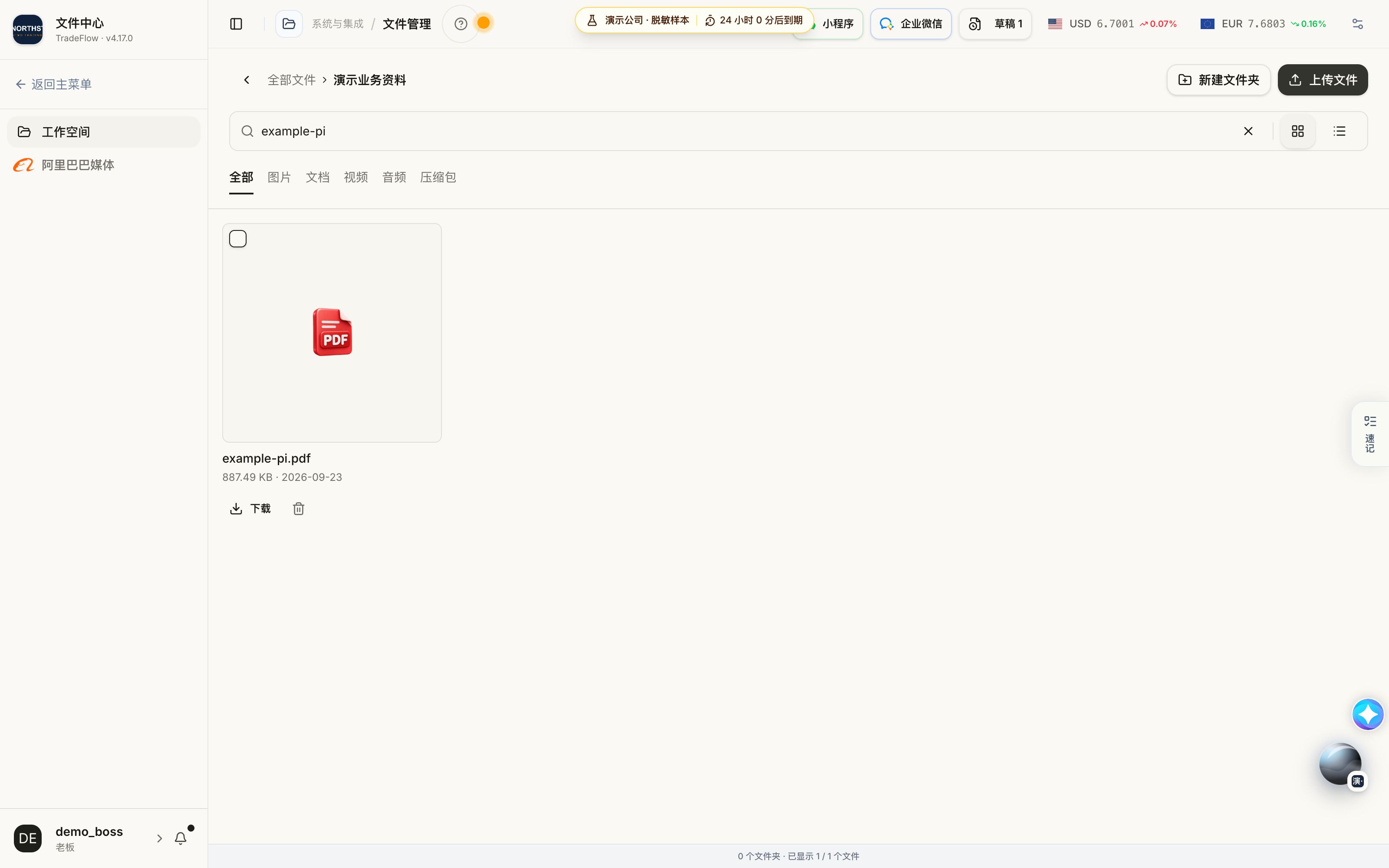Viewport: 1389px width, 868px height.
Task: Clear the search text with X icon
Action: click(x=1248, y=132)
